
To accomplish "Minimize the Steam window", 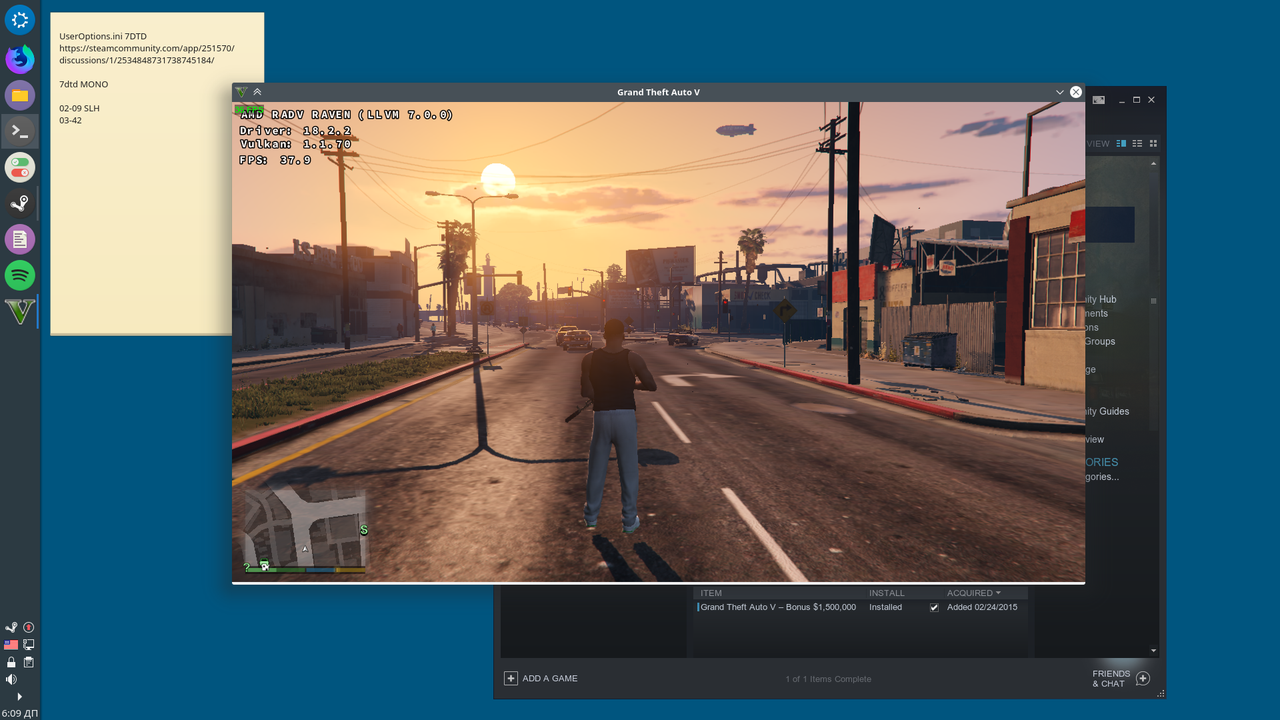I will [x=1122, y=100].
